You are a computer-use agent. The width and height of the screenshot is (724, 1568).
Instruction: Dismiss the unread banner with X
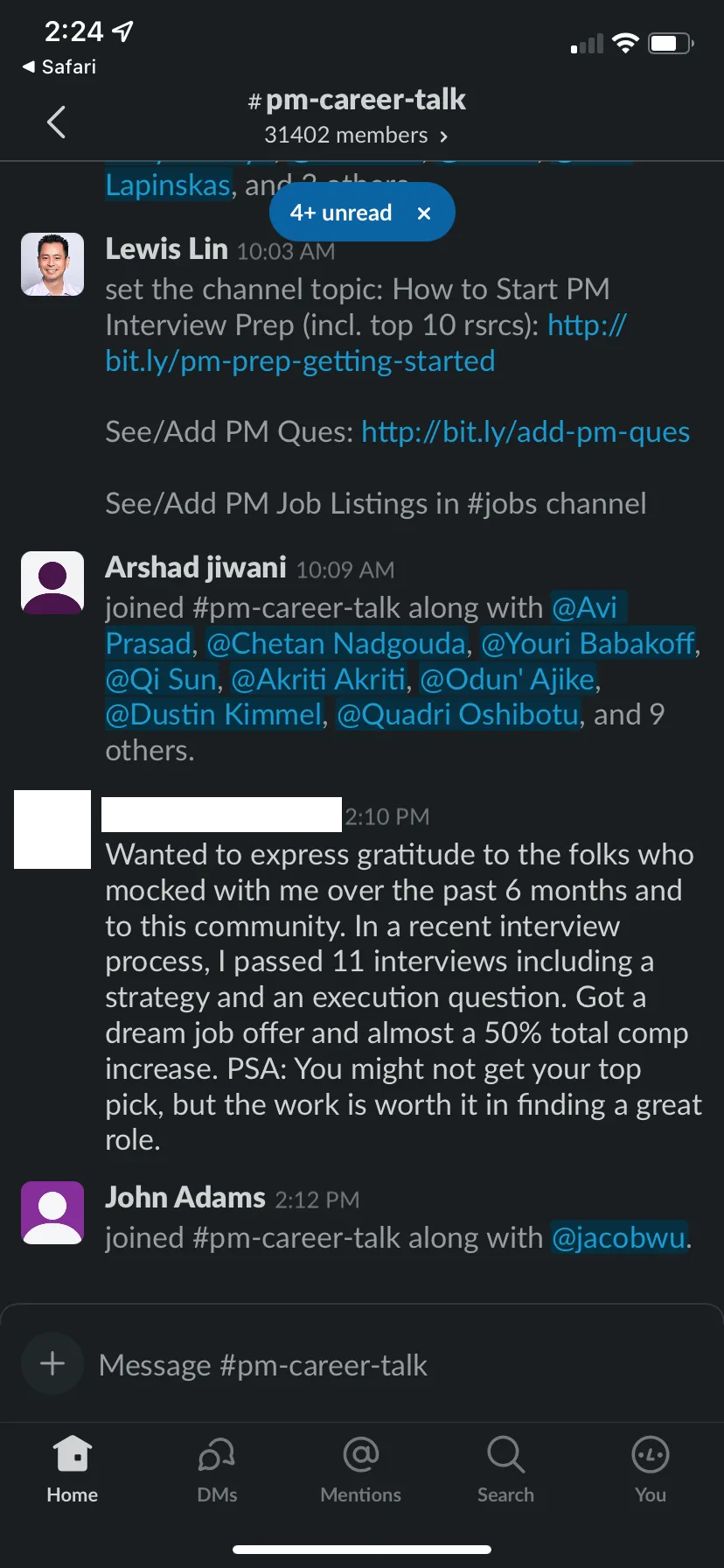[x=424, y=213]
